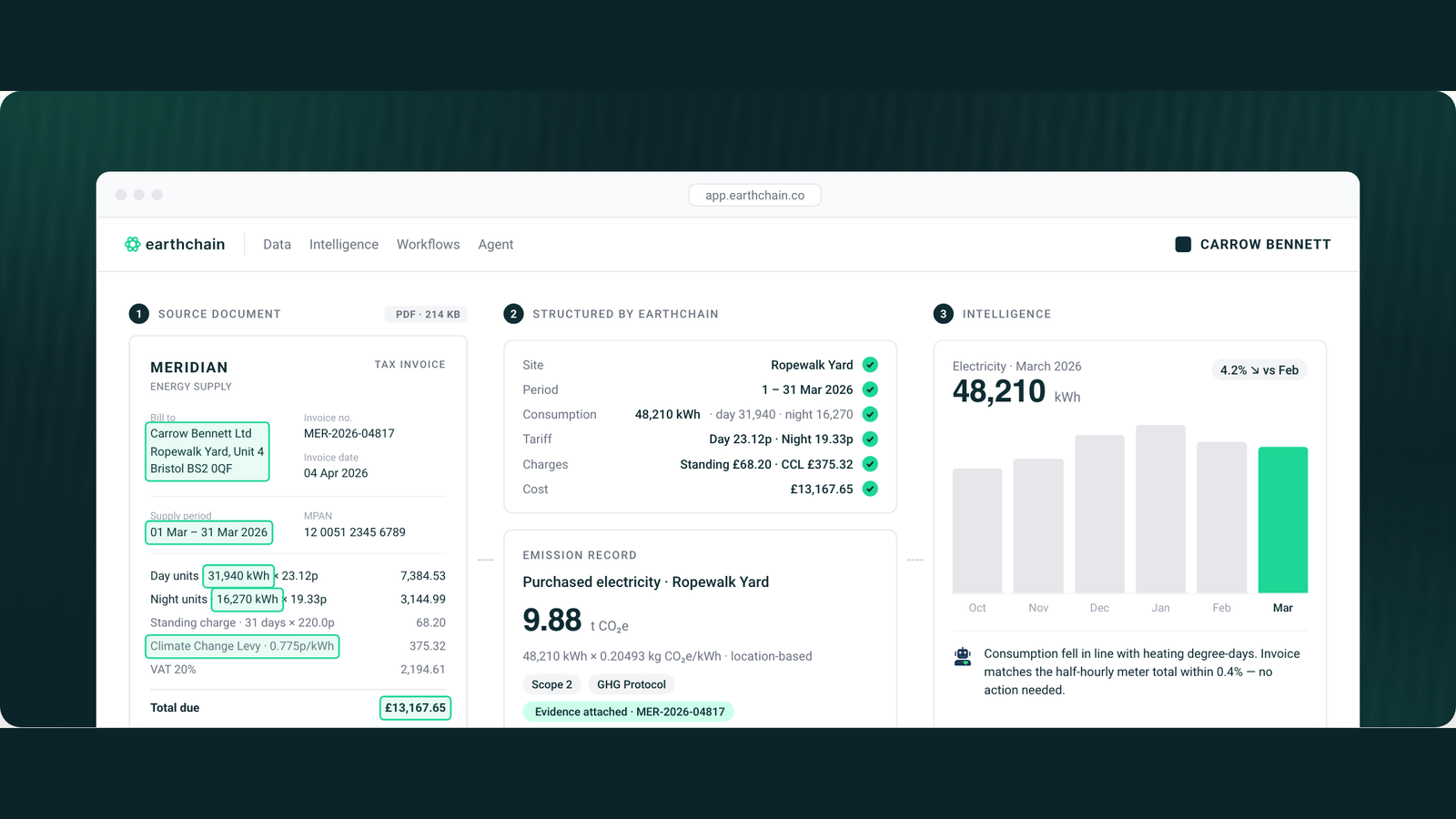Click the highlighted total due £13,167.65
This screenshot has height=819, width=1456.
coord(415,708)
